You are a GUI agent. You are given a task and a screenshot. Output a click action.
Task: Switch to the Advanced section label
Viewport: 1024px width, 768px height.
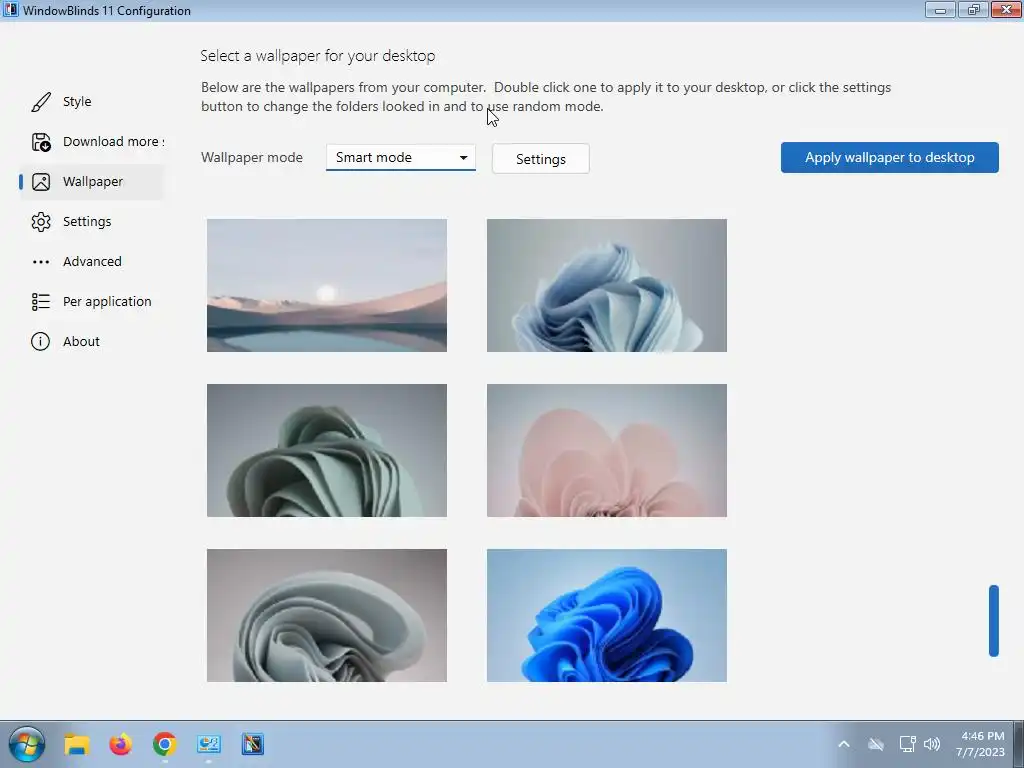tap(92, 261)
